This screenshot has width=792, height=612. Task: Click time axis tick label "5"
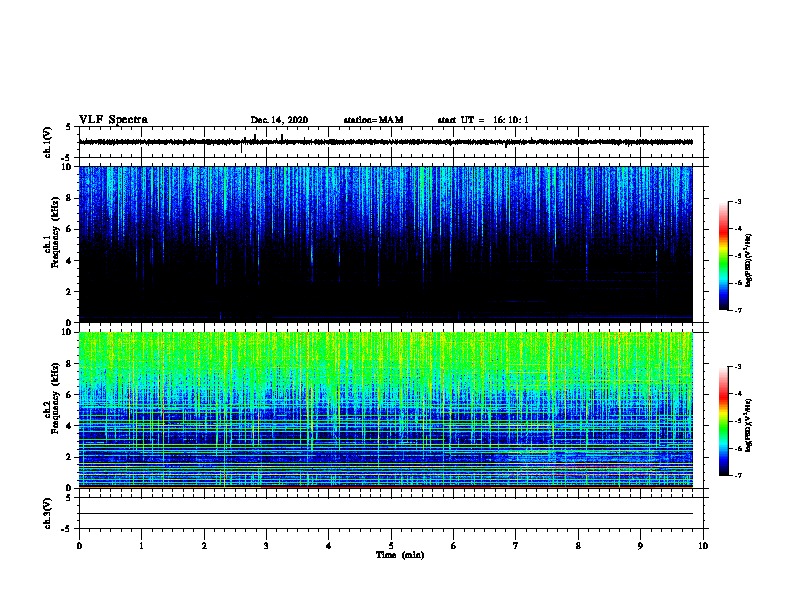pyautogui.click(x=391, y=546)
